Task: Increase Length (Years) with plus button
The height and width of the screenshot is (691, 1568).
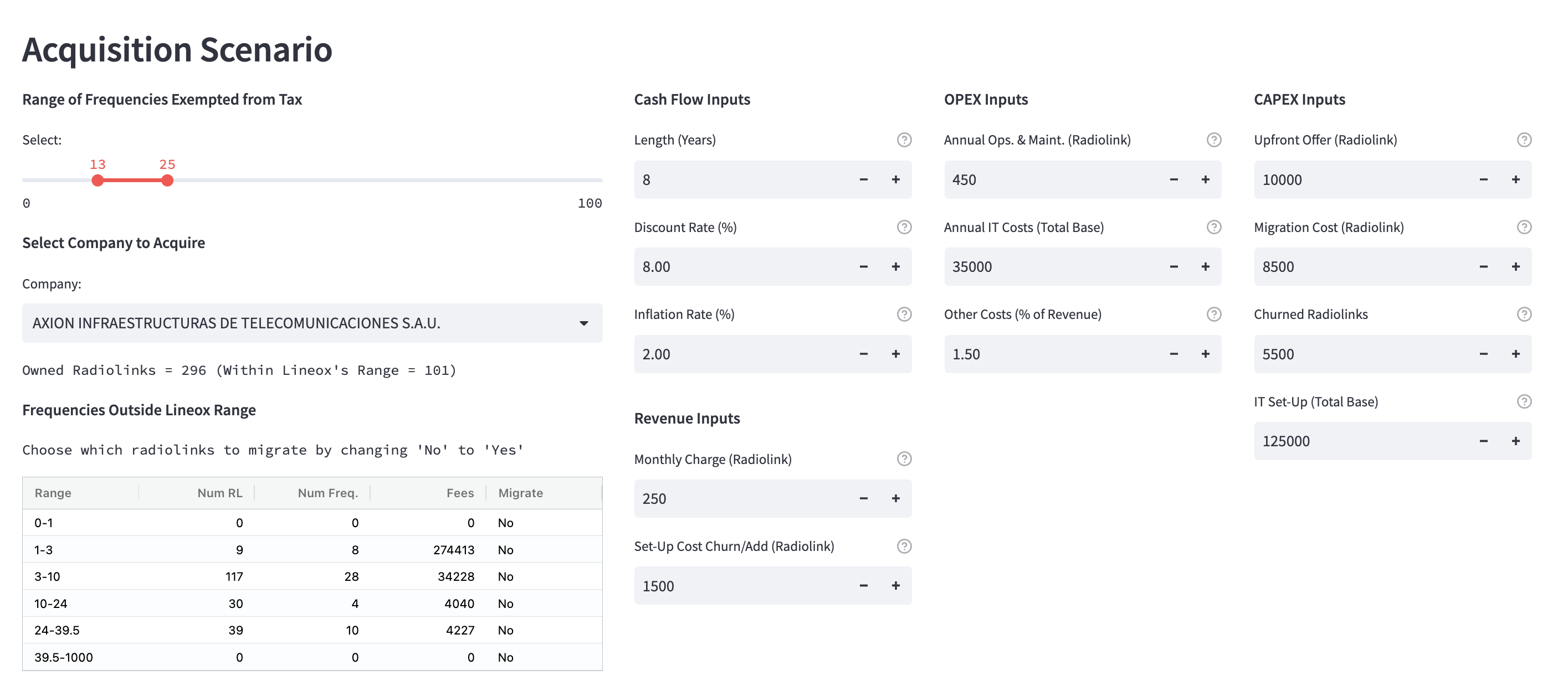Action: (895, 179)
